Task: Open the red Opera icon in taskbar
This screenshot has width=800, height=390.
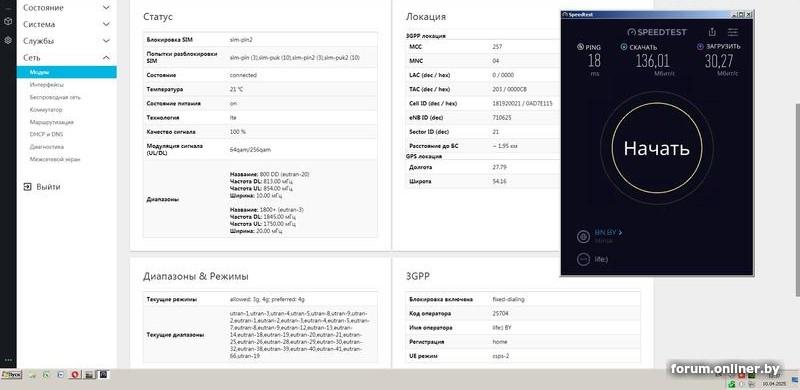Action: (75, 374)
